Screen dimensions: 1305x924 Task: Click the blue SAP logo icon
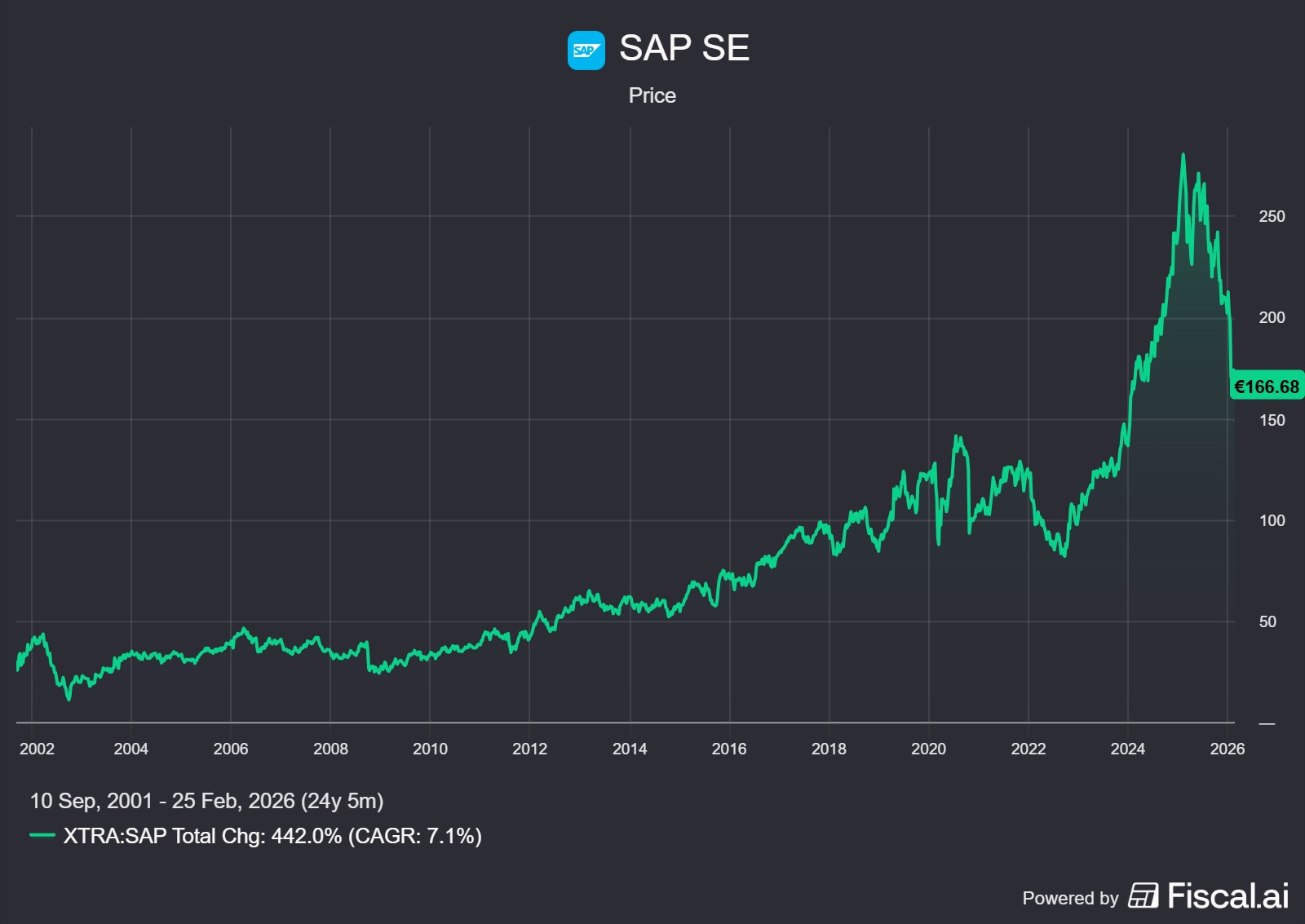click(586, 51)
